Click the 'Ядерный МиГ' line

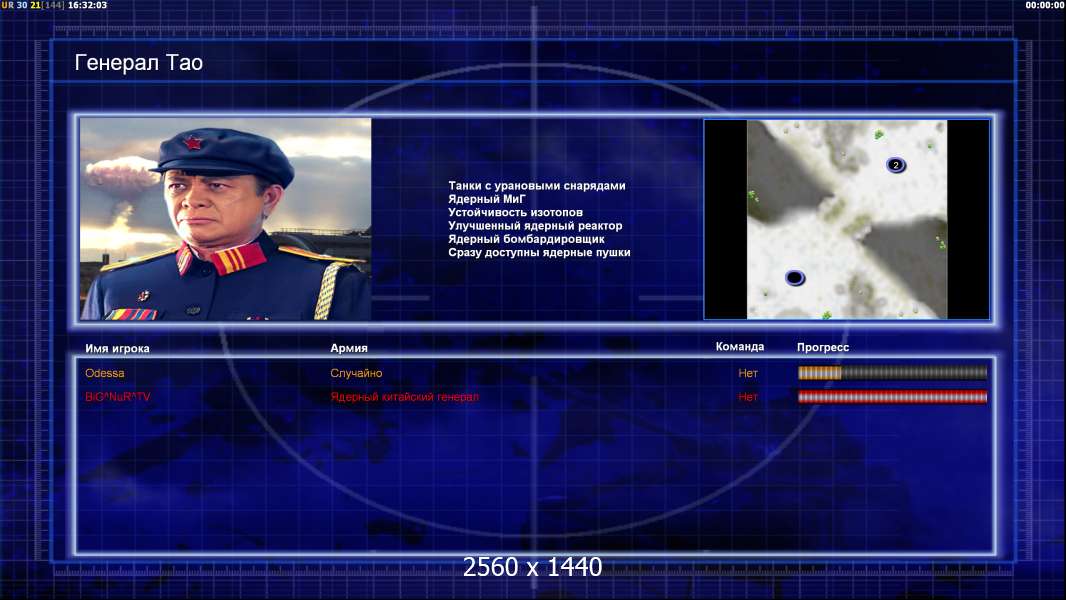[x=487, y=199]
